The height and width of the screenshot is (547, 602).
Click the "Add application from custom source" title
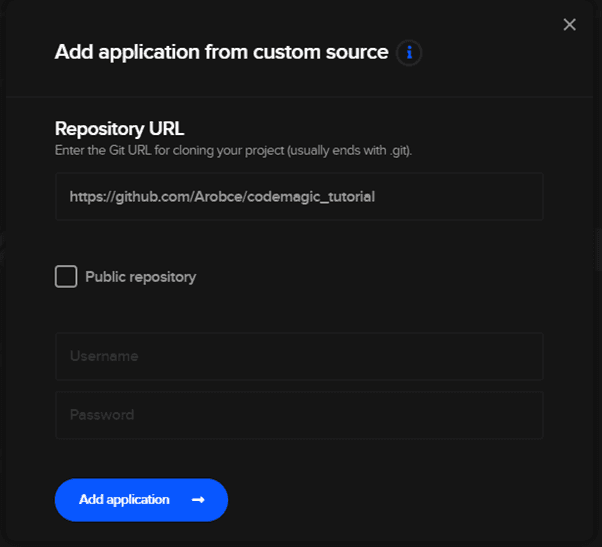coord(222,52)
